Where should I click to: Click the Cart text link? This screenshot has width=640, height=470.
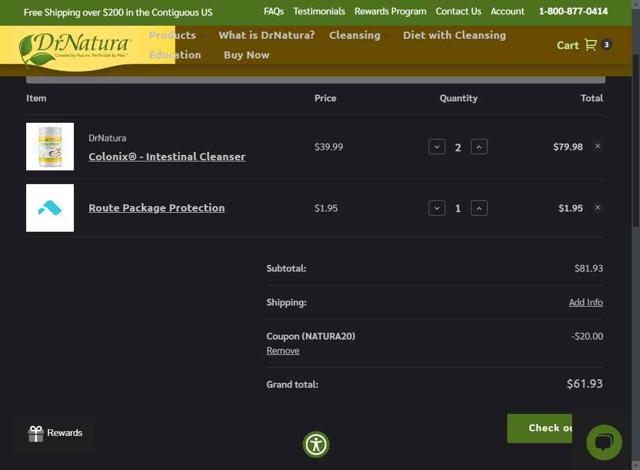[568, 45]
